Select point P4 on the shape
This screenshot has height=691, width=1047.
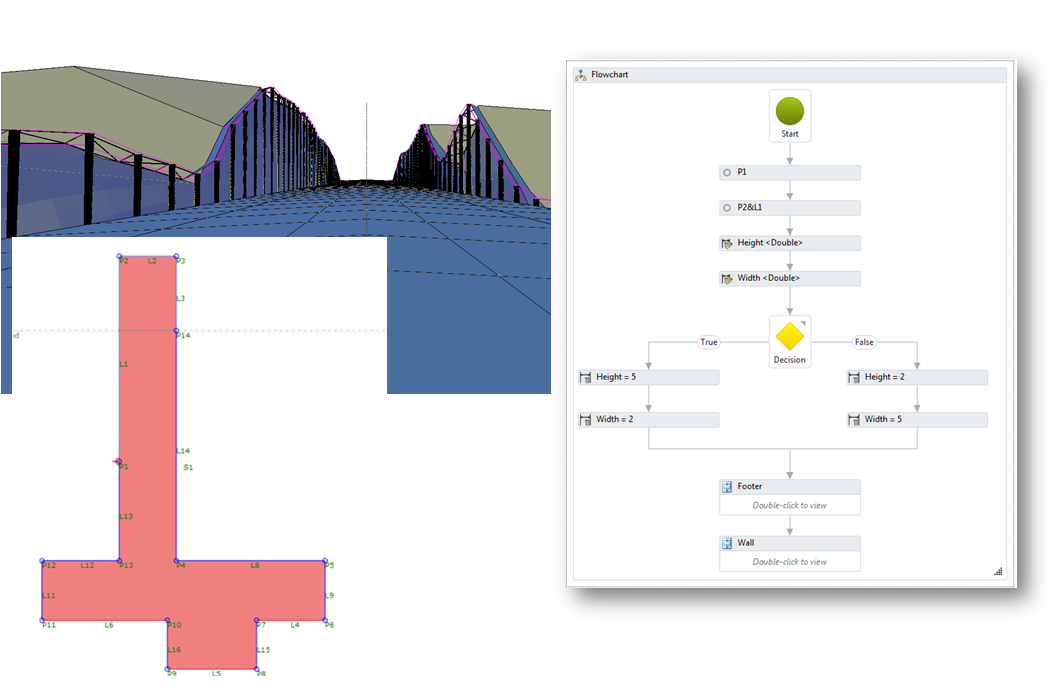(x=176, y=561)
